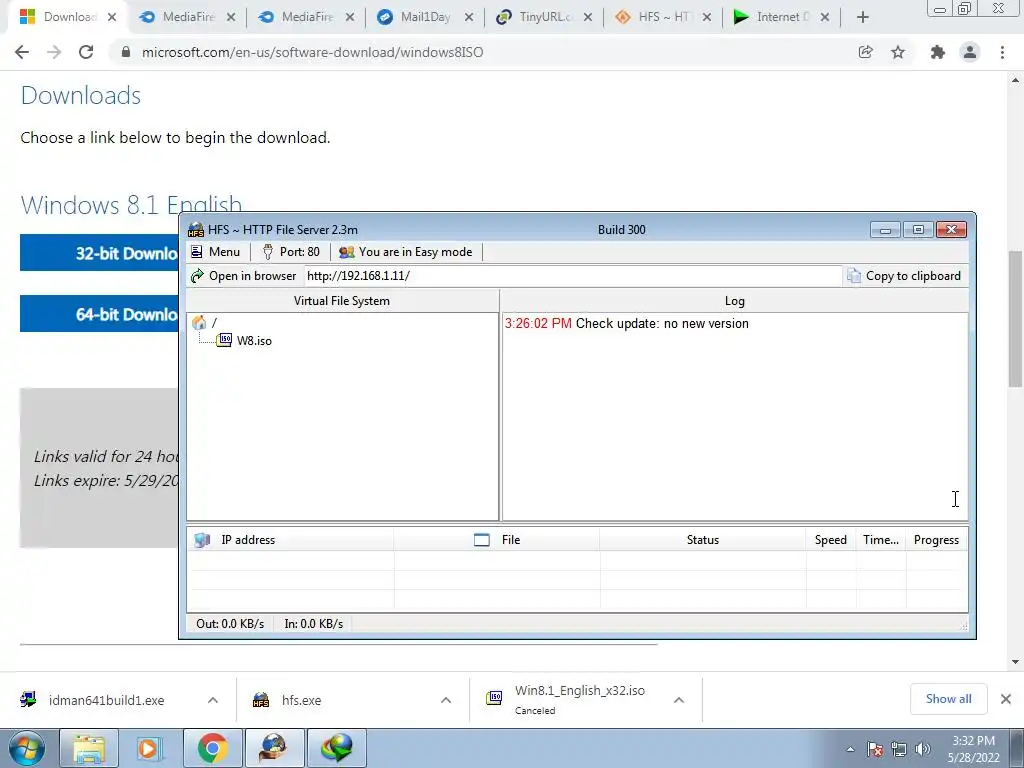This screenshot has height=768, width=1024.
Task: Open a new Chrome tab with plus
Action: click(x=863, y=18)
